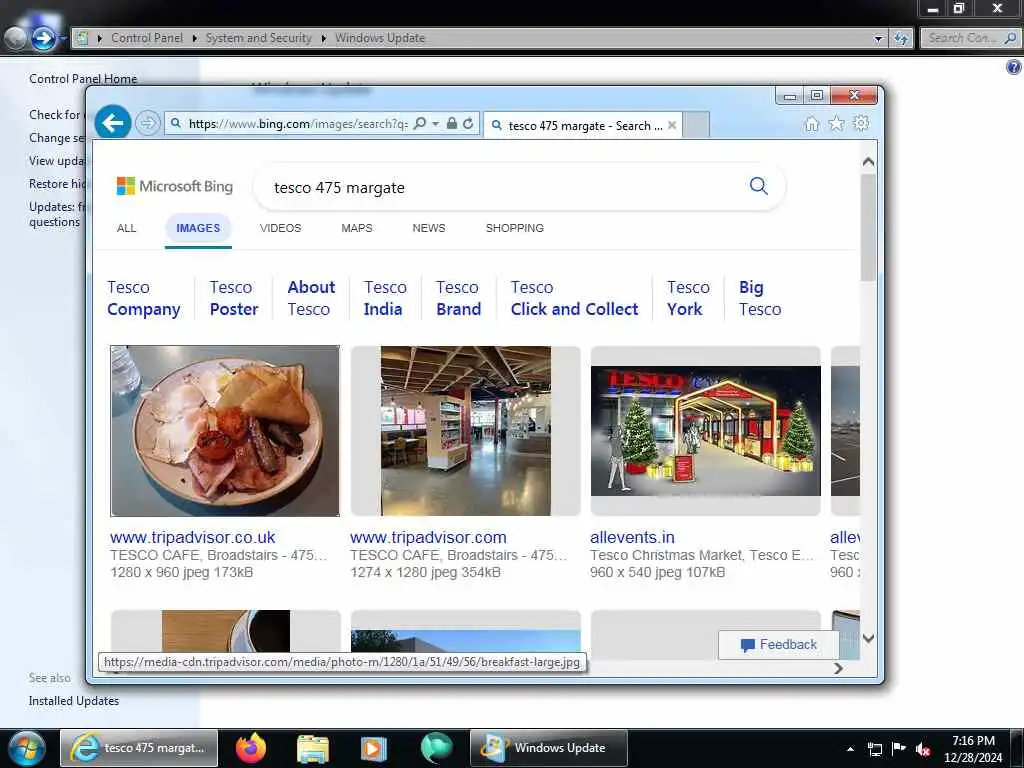Open the IE address bar dropdown arrow
The height and width of the screenshot is (768, 1024).
pos(436,123)
